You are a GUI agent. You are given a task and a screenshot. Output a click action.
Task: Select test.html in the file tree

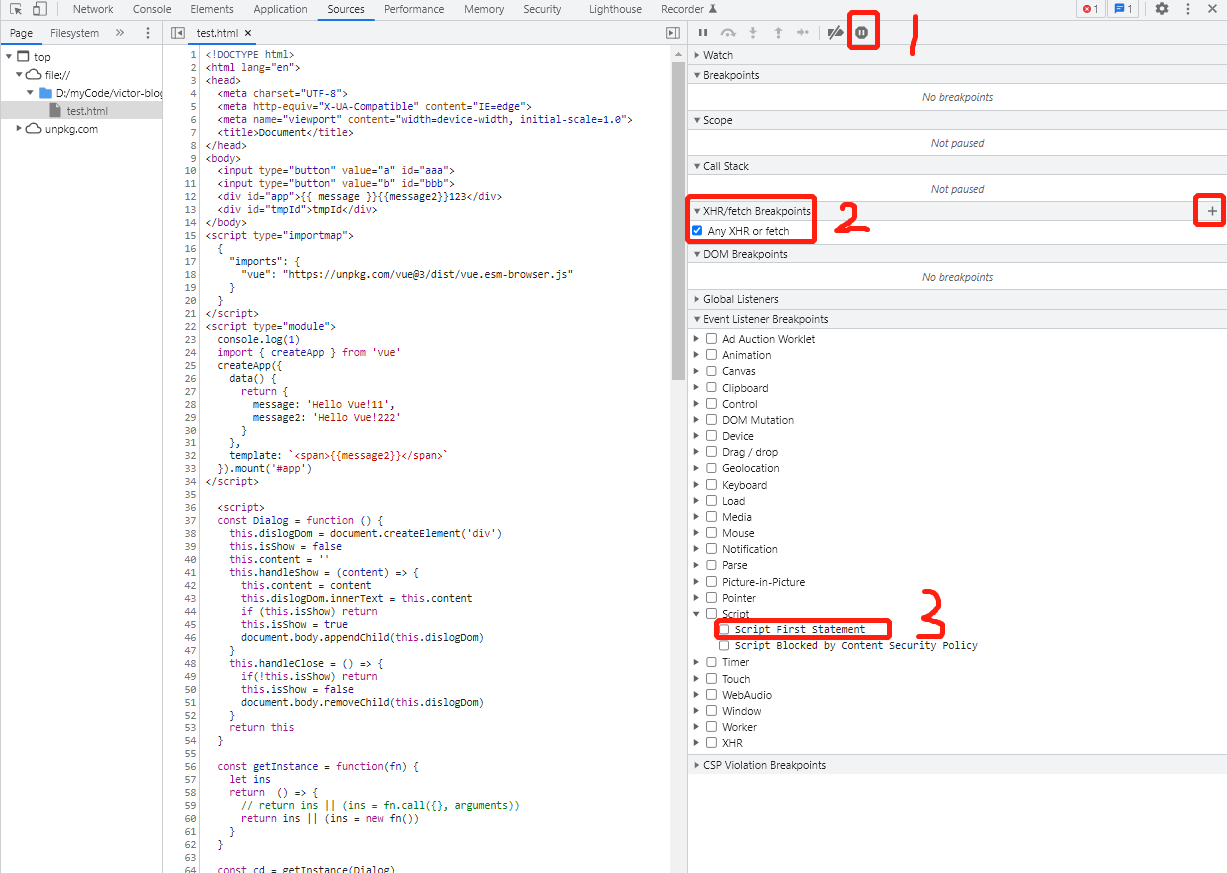point(86,111)
